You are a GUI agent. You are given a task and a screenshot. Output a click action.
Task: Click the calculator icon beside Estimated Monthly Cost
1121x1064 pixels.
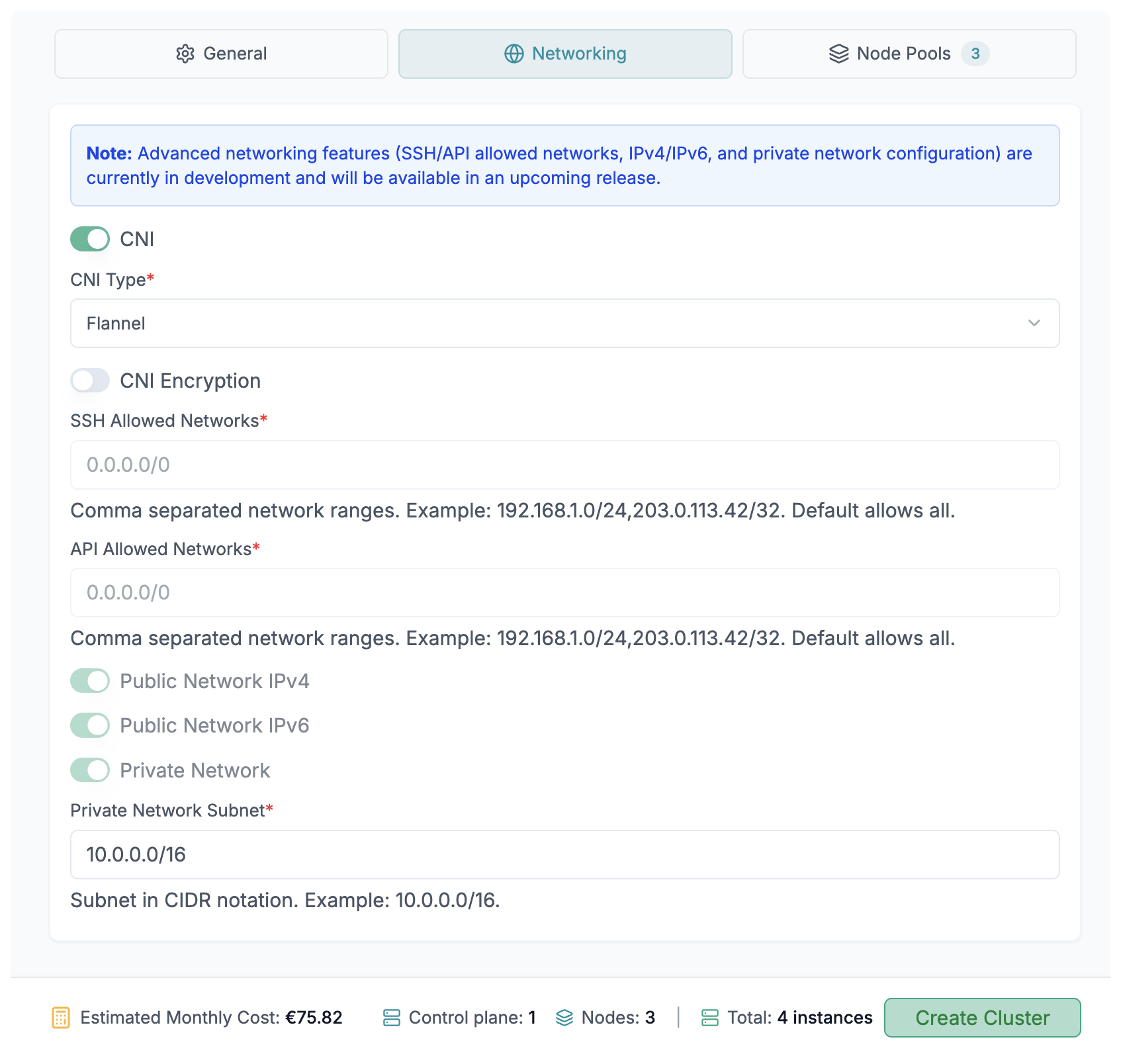pyautogui.click(x=61, y=1018)
